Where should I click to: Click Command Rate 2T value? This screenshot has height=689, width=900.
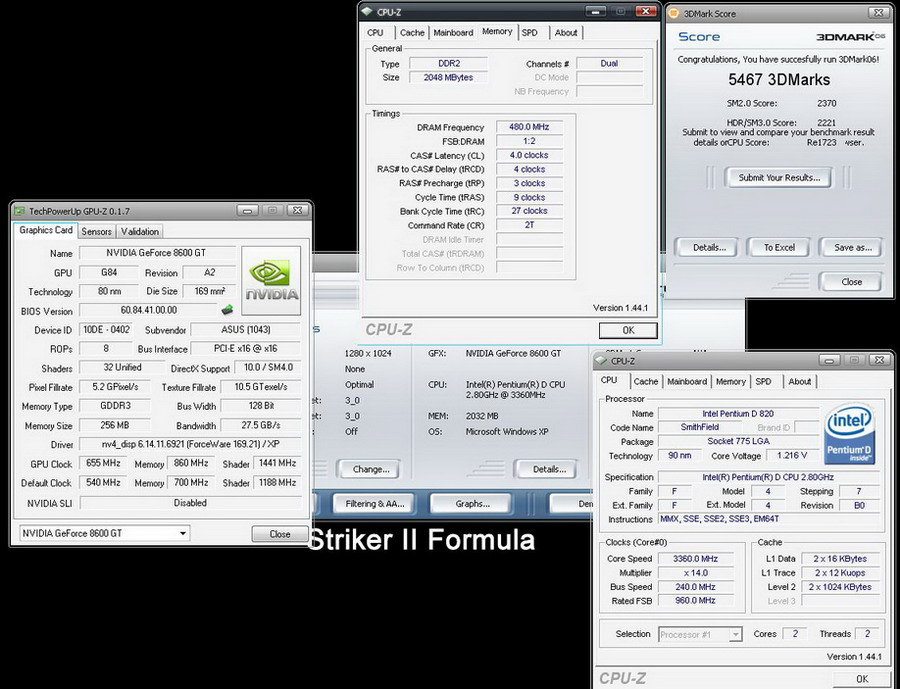coord(529,225)
